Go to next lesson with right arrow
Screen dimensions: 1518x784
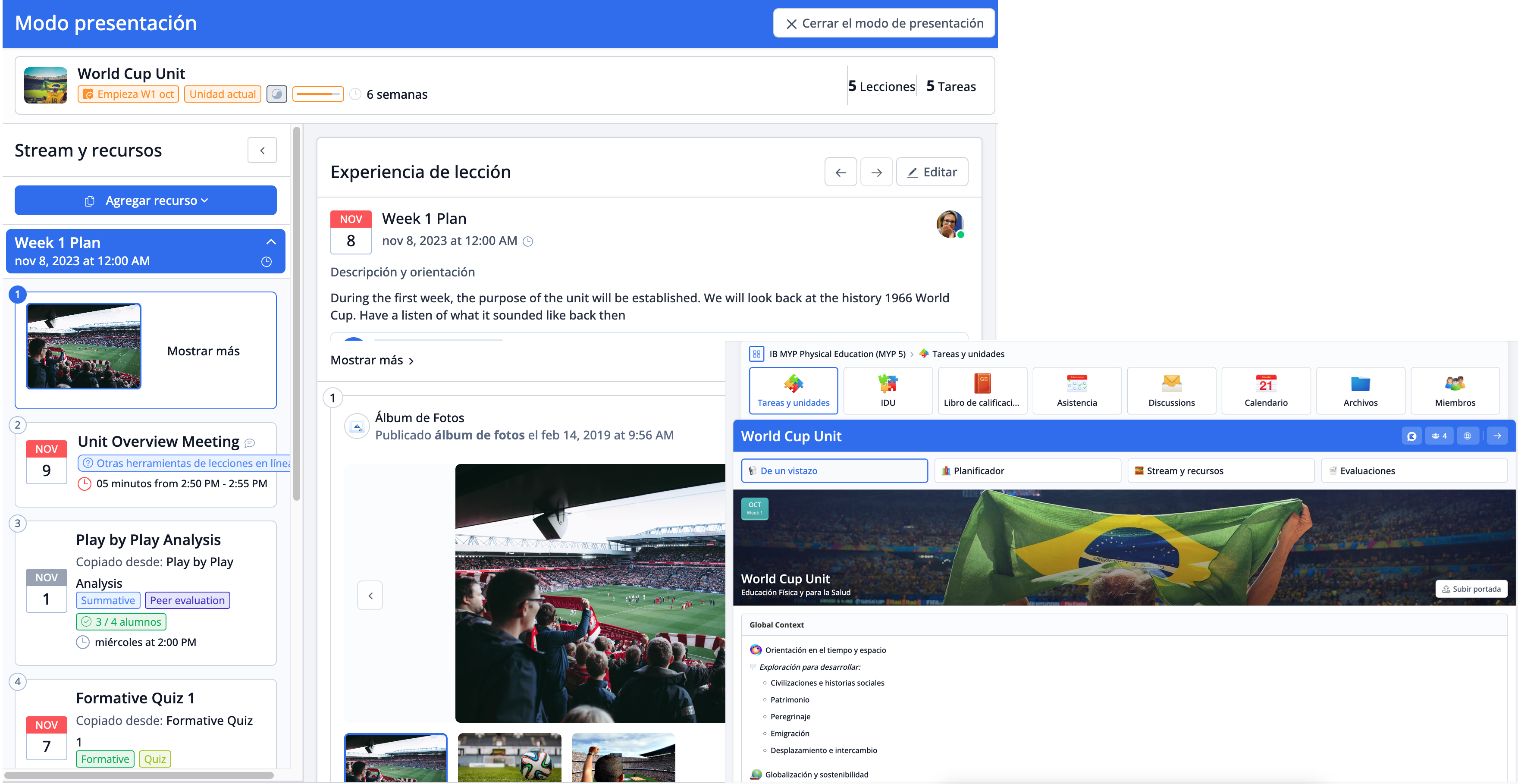tap(876, 172)
